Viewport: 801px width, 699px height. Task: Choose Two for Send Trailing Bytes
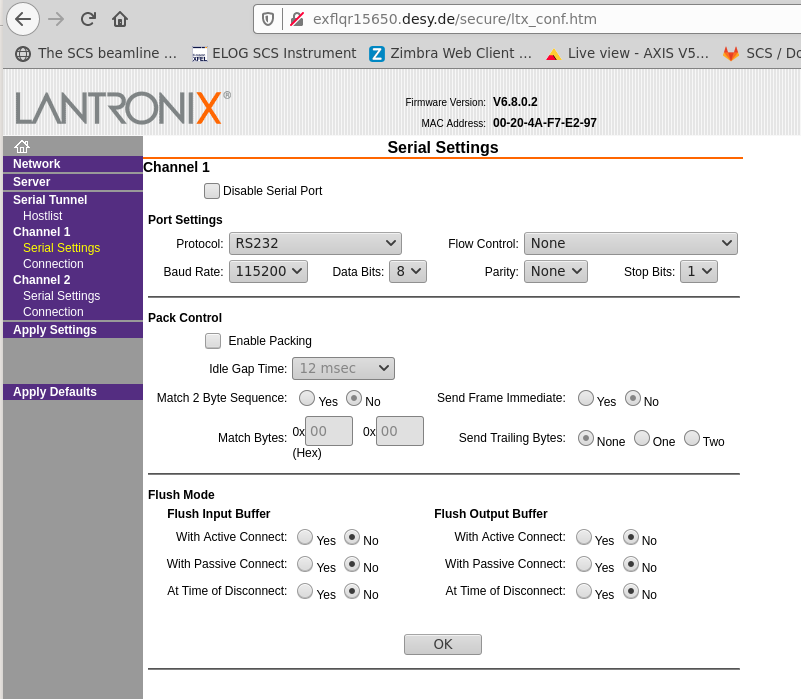click(692, 438)
